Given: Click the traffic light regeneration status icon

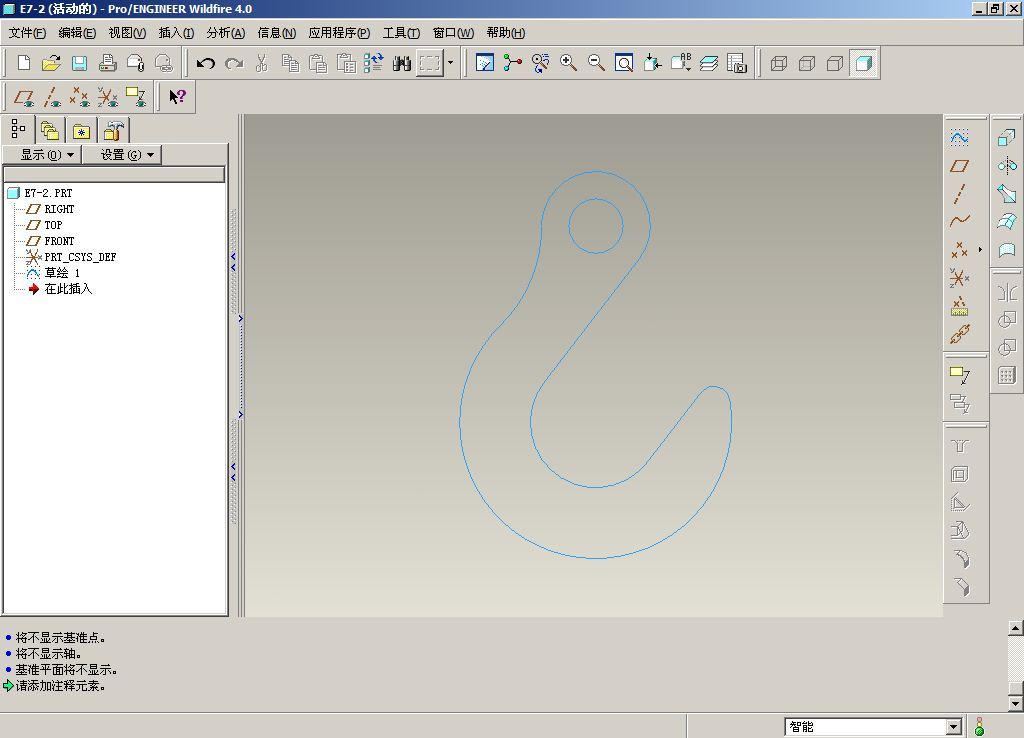Looking at the screenshot, I should [x=979, y=726].
